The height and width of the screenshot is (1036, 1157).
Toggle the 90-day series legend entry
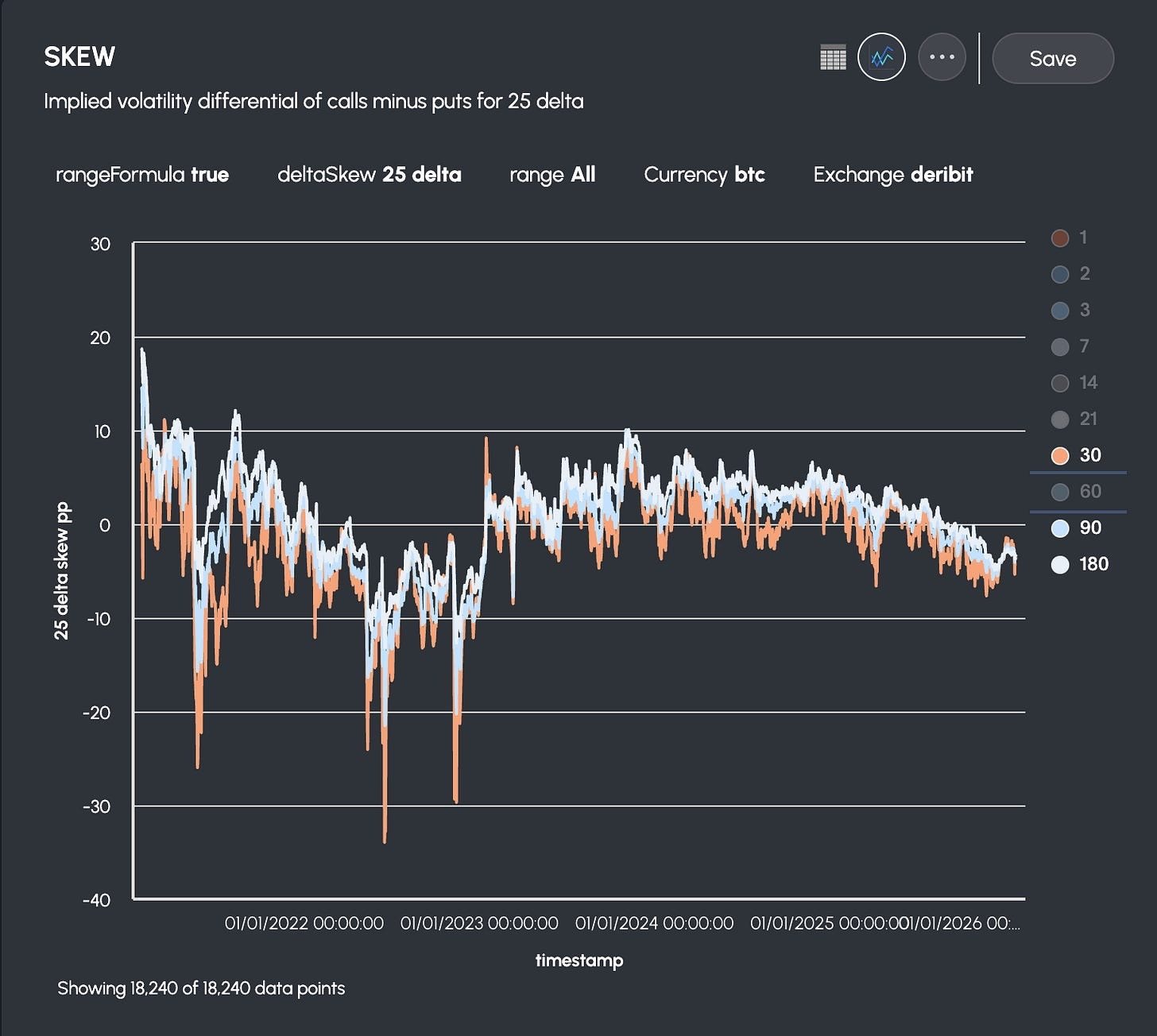coord(1058,528)
